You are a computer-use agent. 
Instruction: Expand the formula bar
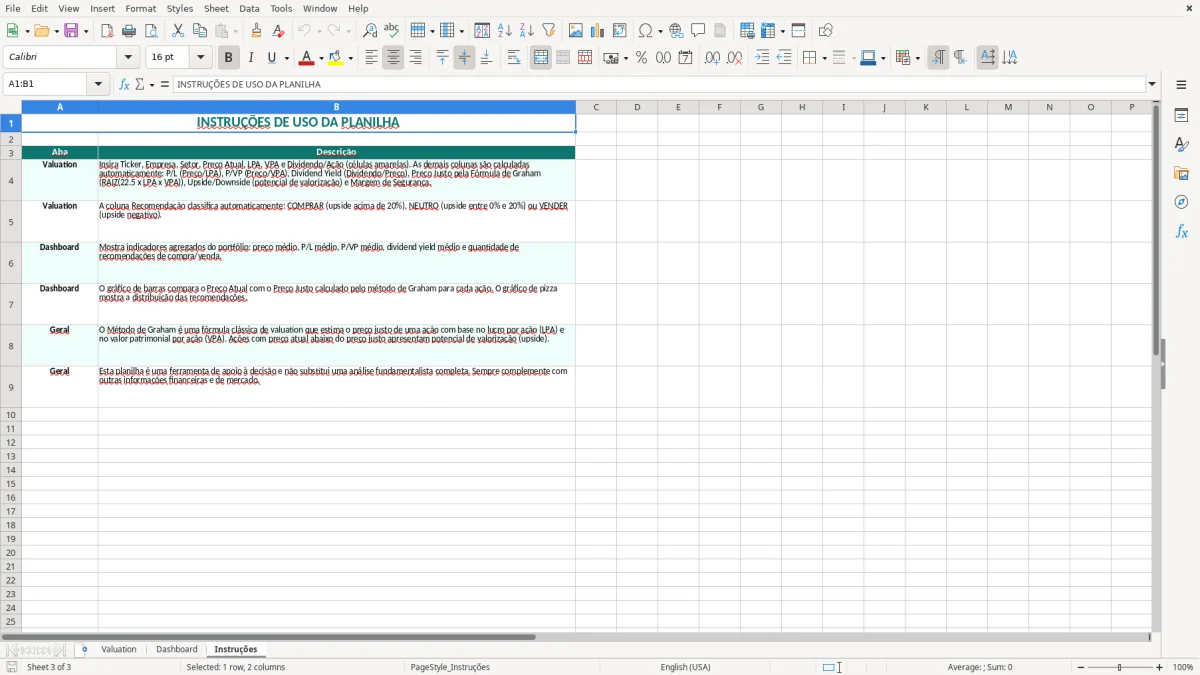pos(1153,84)
